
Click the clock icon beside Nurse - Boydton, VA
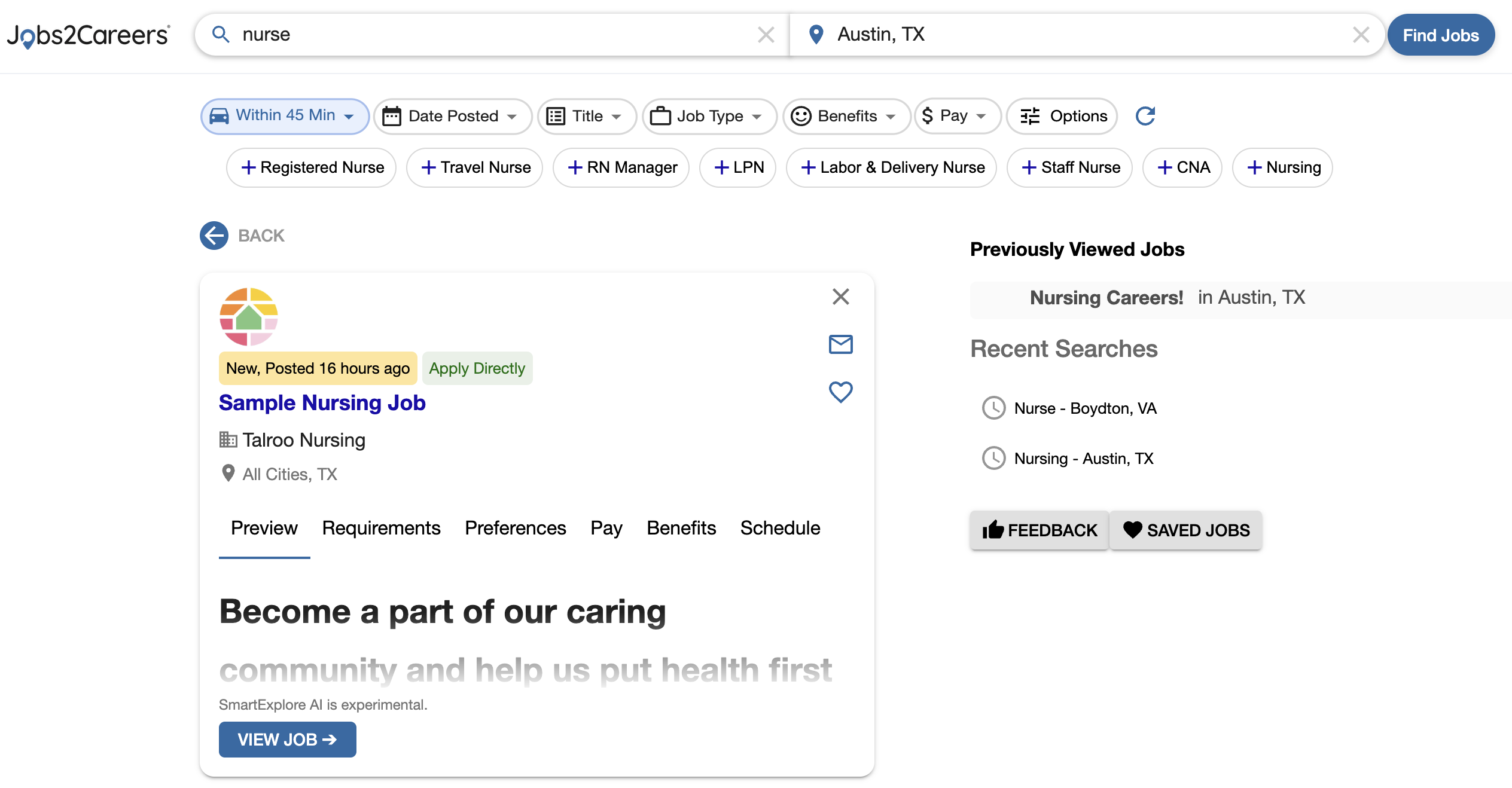(x=993, y=408)
